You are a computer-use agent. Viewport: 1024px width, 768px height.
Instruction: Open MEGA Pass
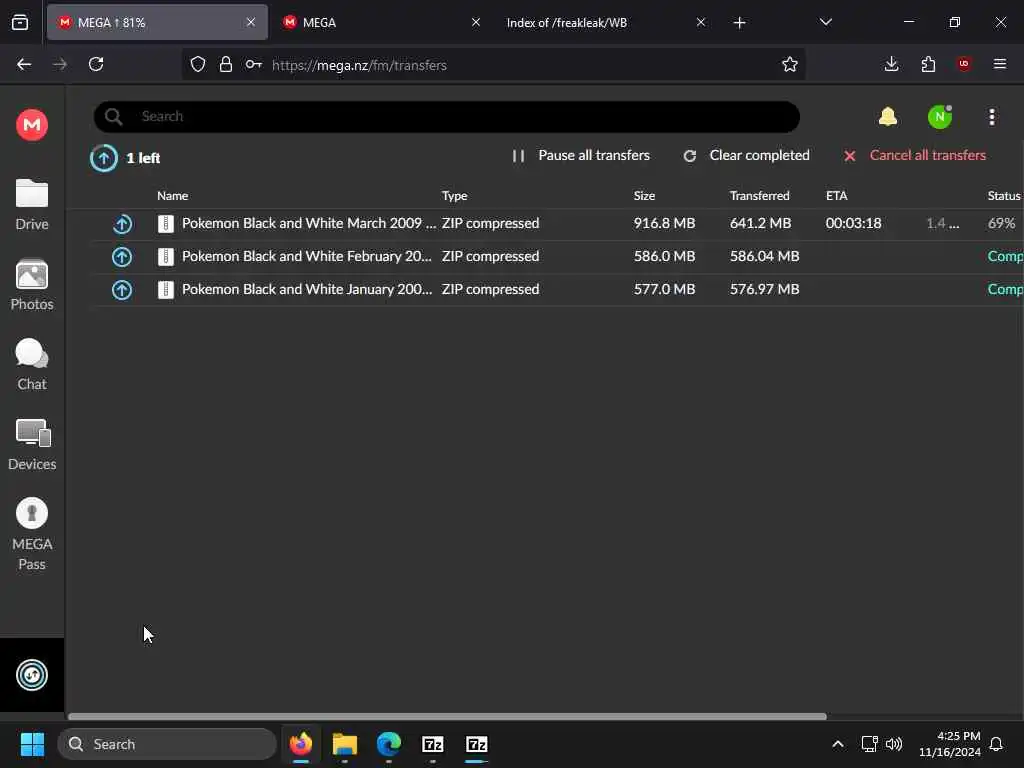point(32,534)
